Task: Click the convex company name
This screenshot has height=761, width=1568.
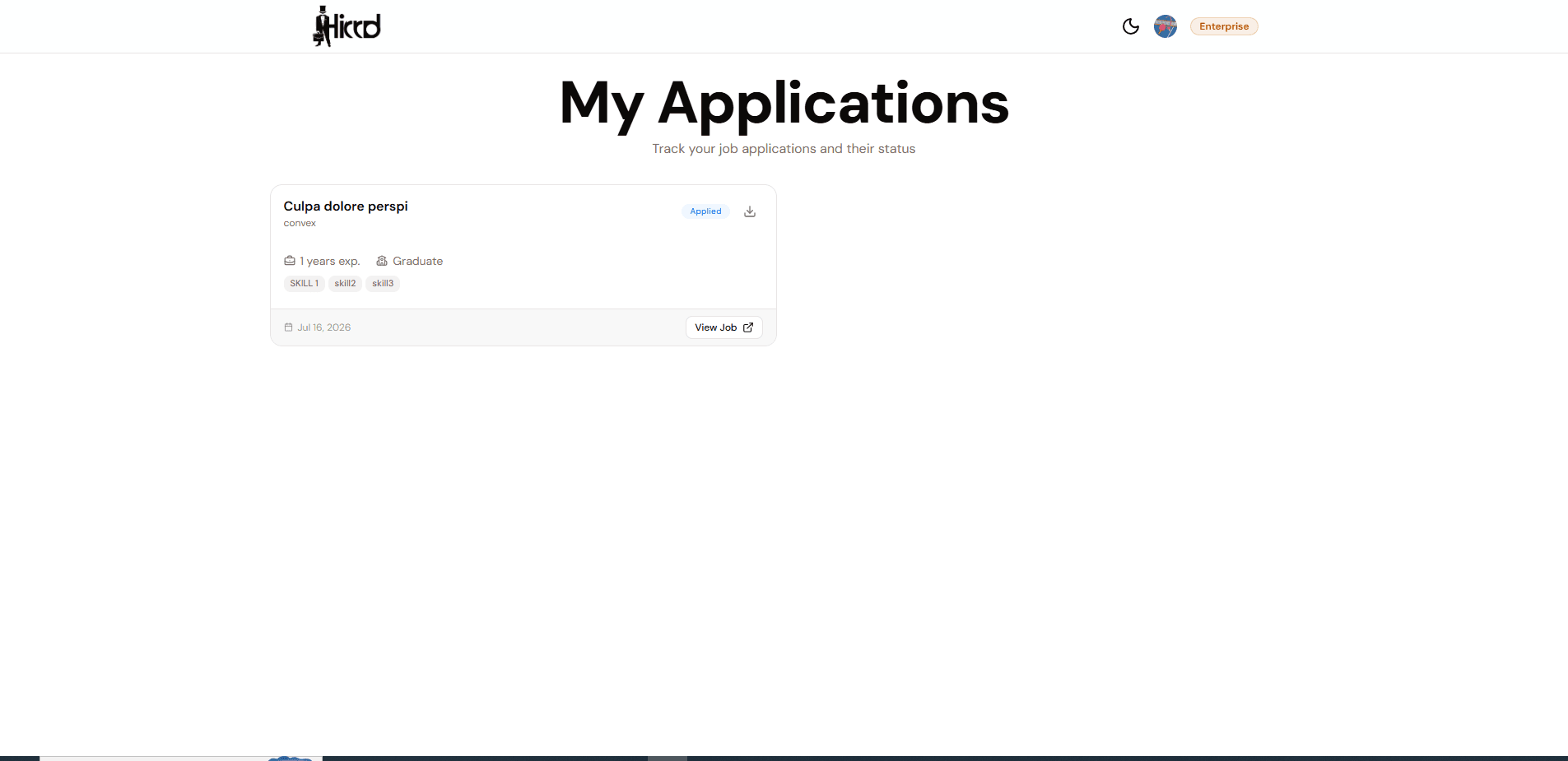Action: tap(300, 223)
